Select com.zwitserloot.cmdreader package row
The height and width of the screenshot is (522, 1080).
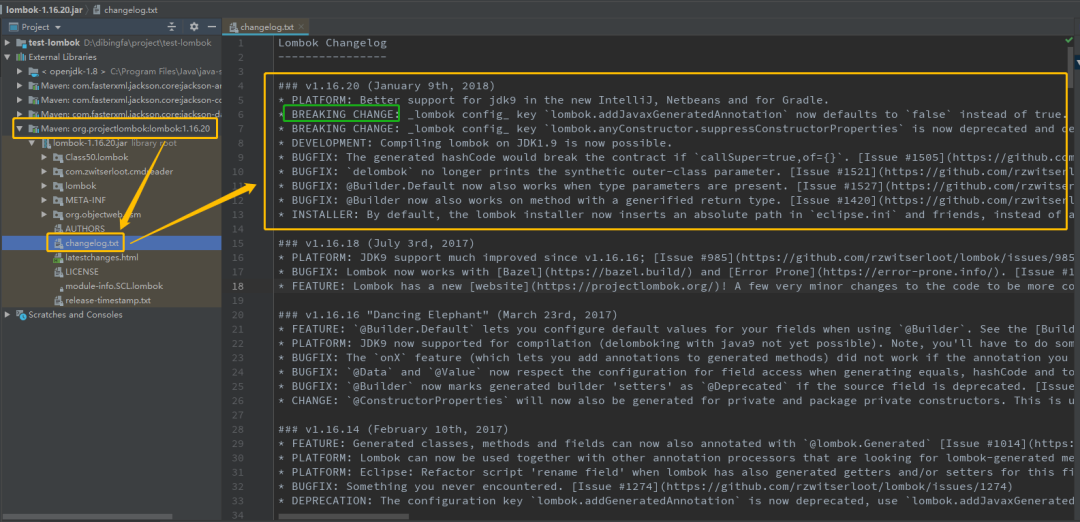tap(111, 171)
